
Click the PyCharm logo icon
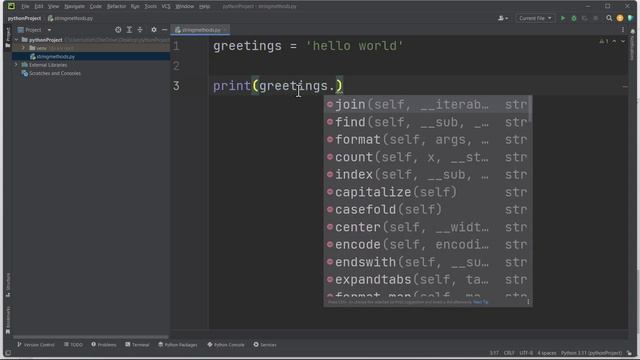click(11, 6)
